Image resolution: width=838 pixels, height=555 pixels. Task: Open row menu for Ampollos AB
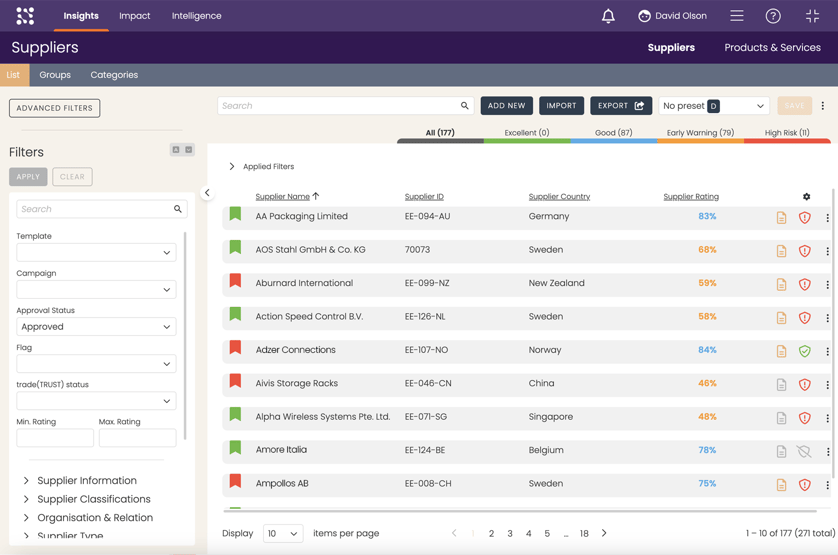click(x=827, y=485)
